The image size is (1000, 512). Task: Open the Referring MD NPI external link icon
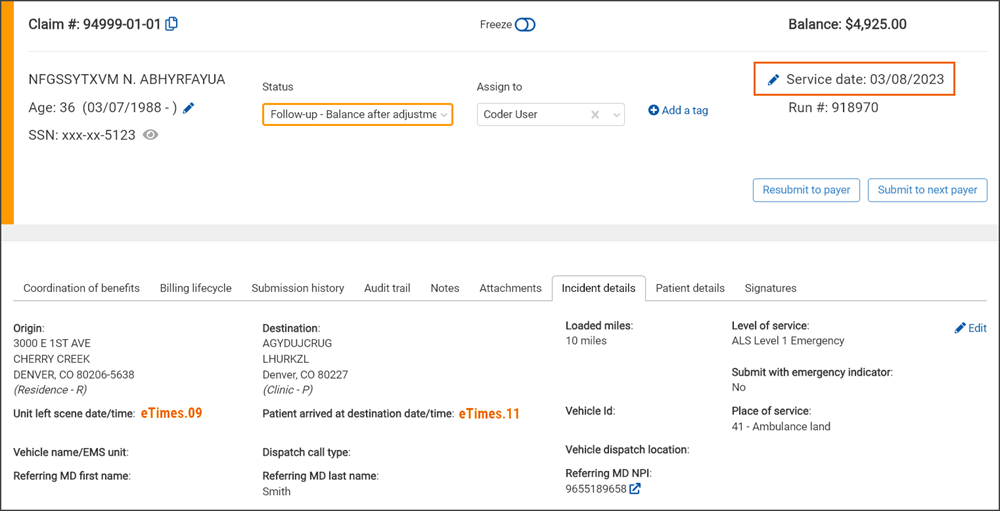point(634,489)
